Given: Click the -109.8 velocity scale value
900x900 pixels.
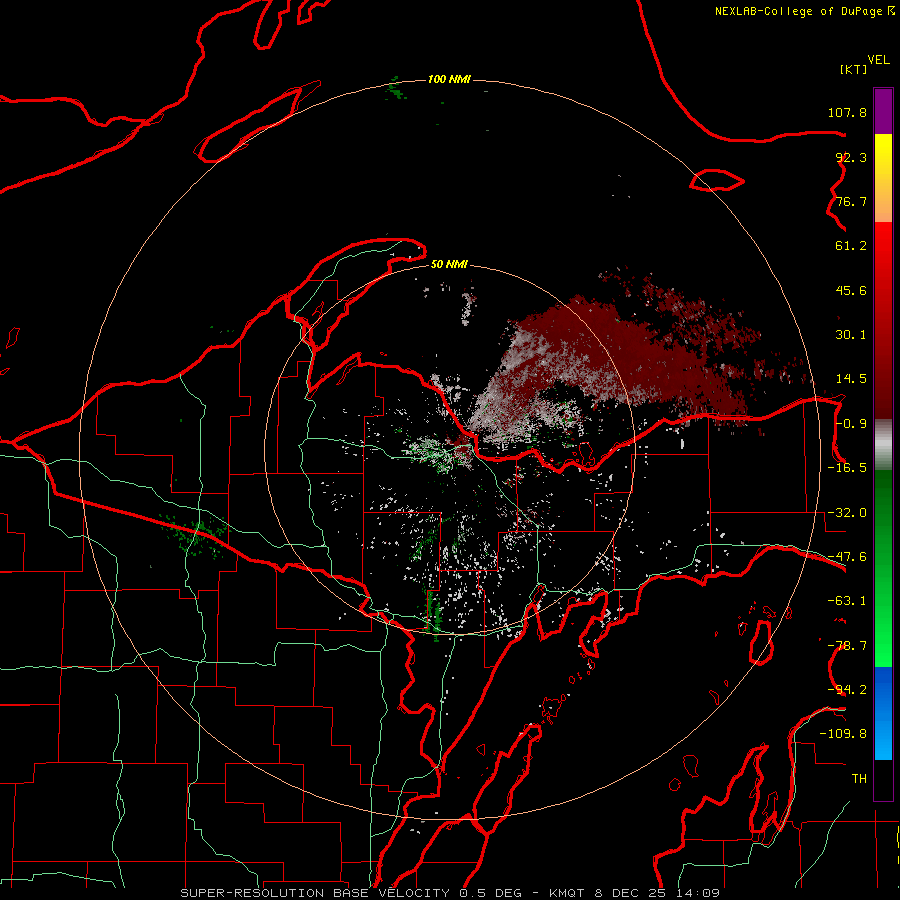Looking at the screenshot, I should 843,734.
